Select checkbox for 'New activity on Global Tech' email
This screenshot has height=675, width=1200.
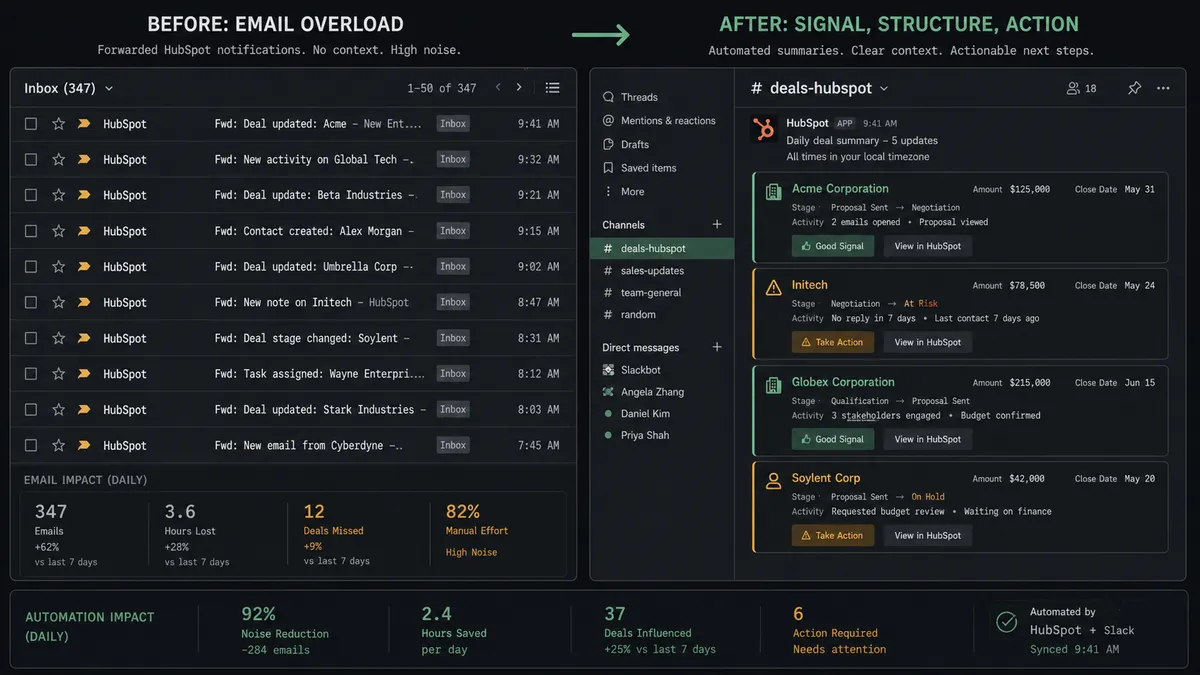tap(31, 159)
